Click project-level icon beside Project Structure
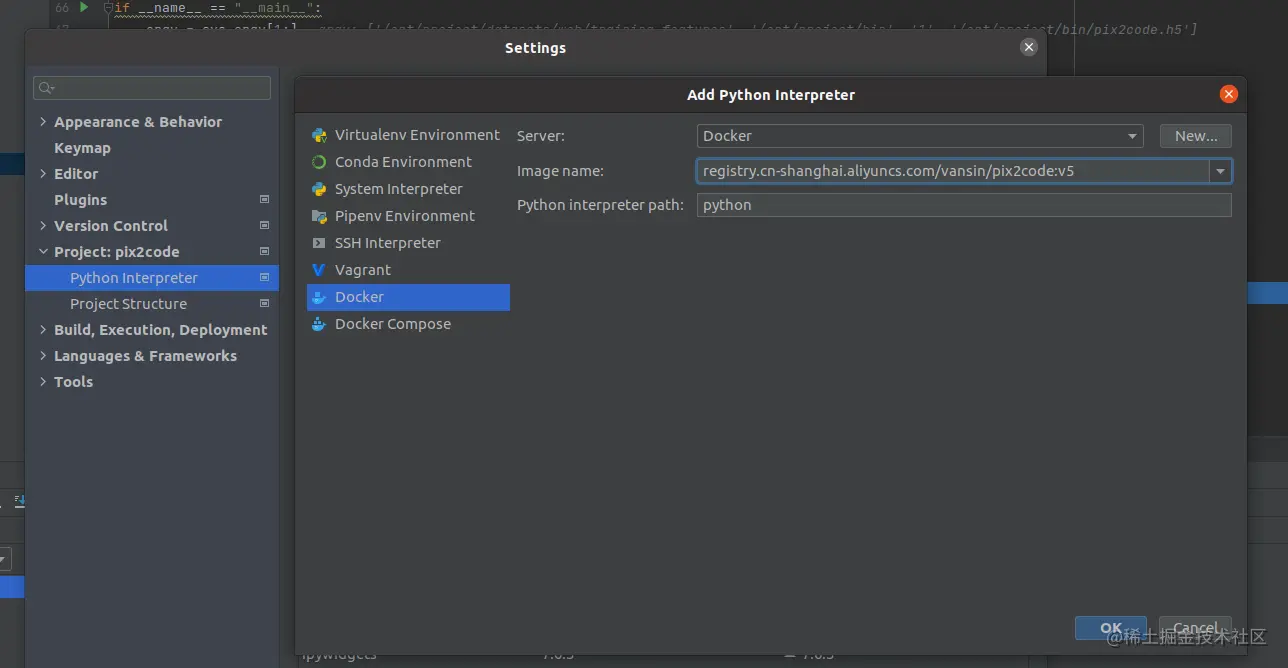The width and height of the screenshot is (1288, 668). click(x=264, y=304)
